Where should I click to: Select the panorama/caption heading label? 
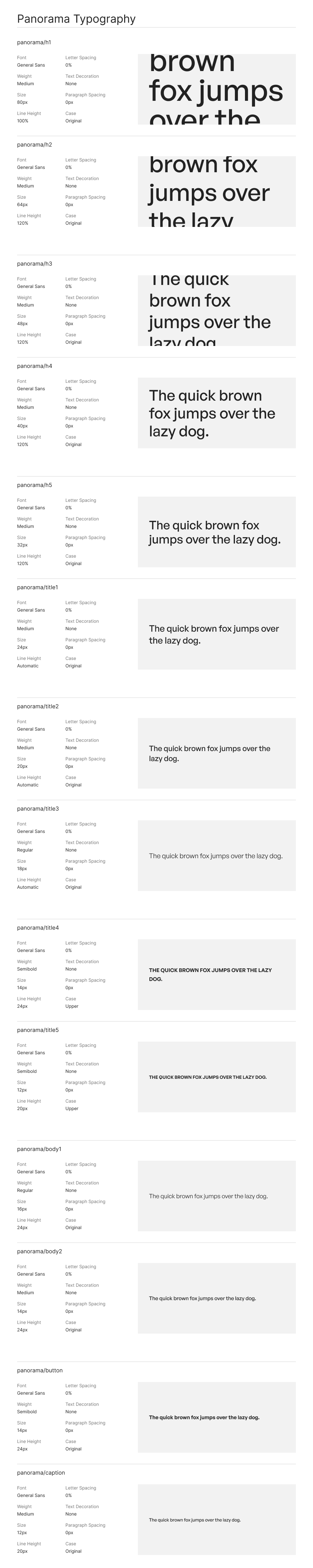point(41,1472)
